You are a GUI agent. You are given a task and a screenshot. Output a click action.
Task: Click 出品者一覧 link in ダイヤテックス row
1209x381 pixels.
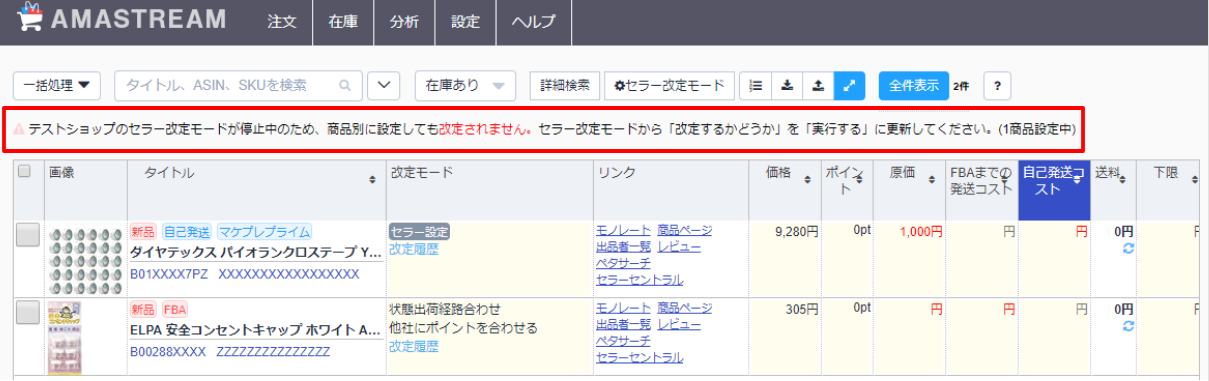pos(623,246)
